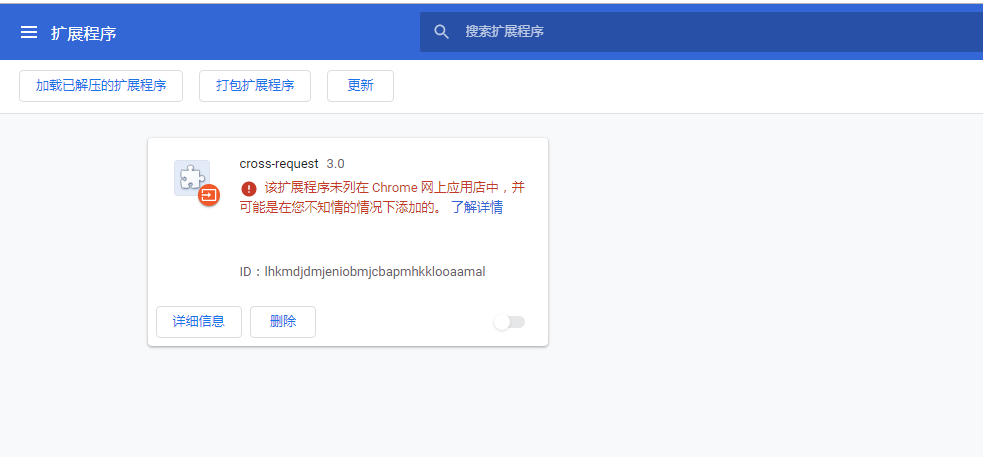Click the 更新 button
The width and height of the screenshot is (983, 457).
[x=360, y=86]
